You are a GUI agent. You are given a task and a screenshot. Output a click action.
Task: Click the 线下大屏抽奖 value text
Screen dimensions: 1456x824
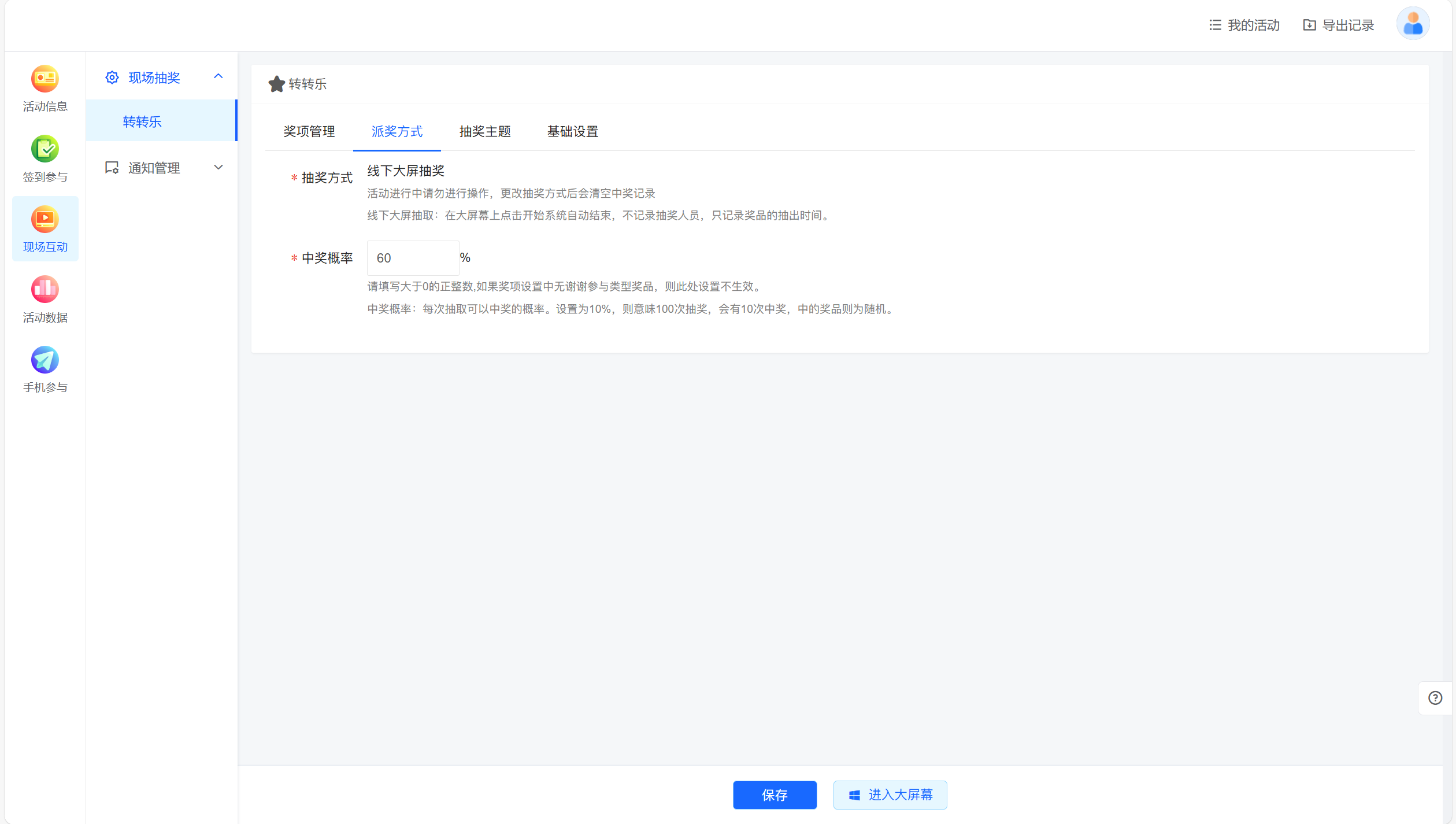[x=406, y=171]
